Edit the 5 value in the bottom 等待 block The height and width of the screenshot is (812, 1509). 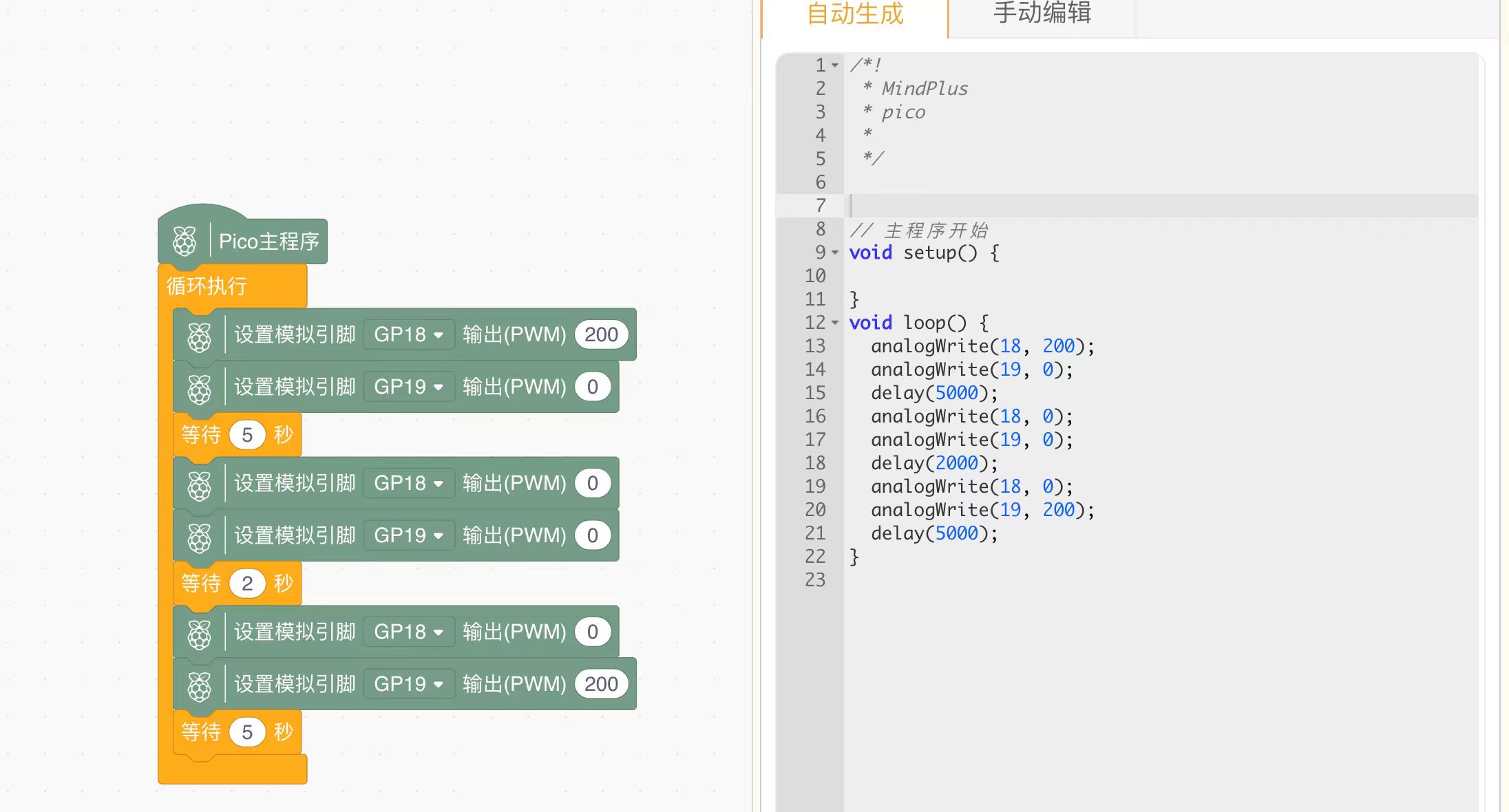tap(247, 732)
